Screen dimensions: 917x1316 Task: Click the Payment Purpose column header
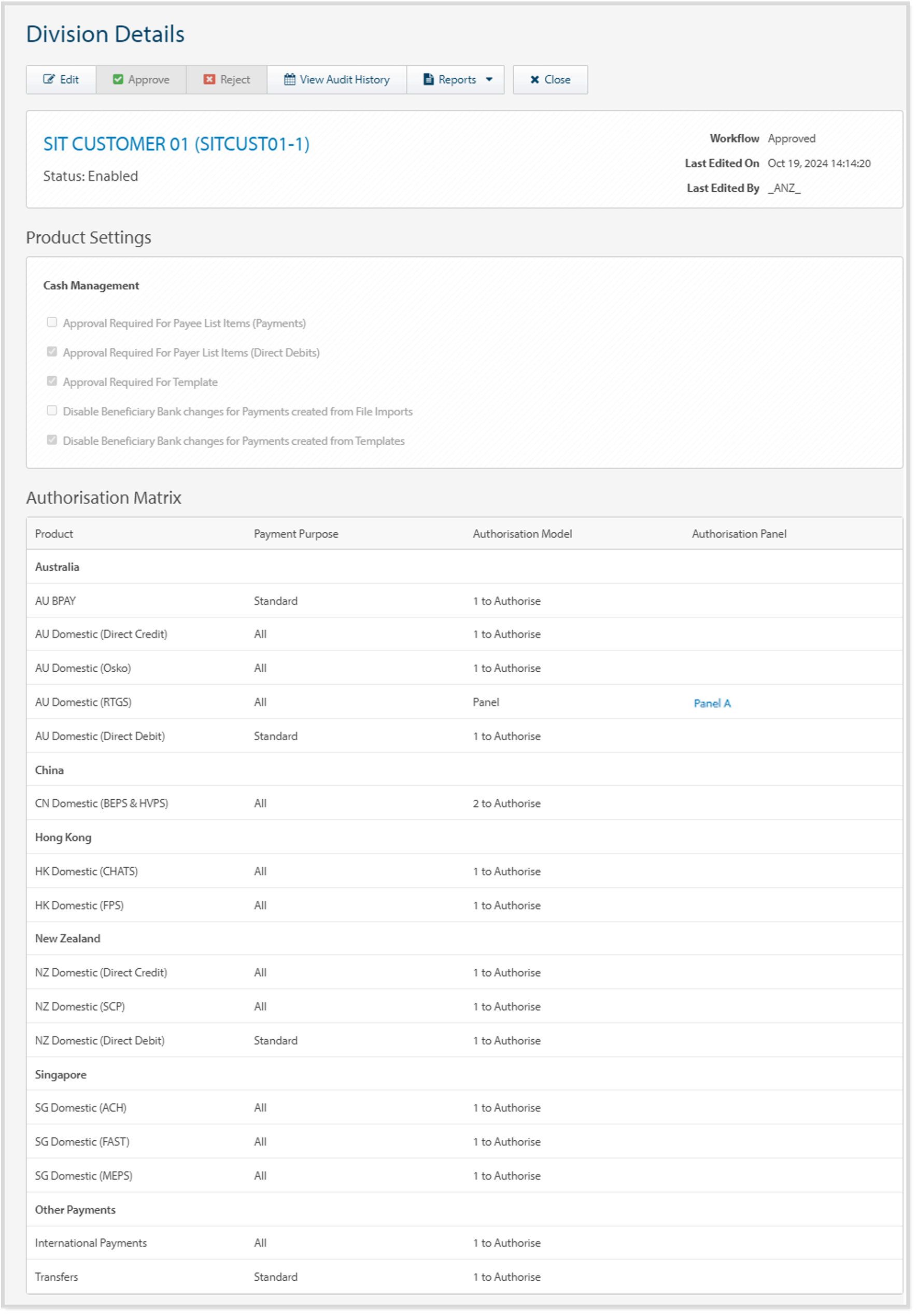click(296, 534)
